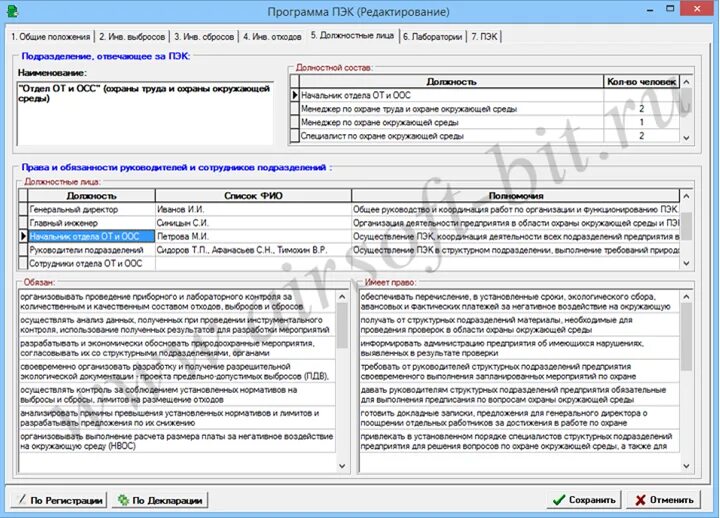This screenshot has height=518, width=720.
Task: Click scroll down arrow in Имеет право list
Action: tap(686, 466)
